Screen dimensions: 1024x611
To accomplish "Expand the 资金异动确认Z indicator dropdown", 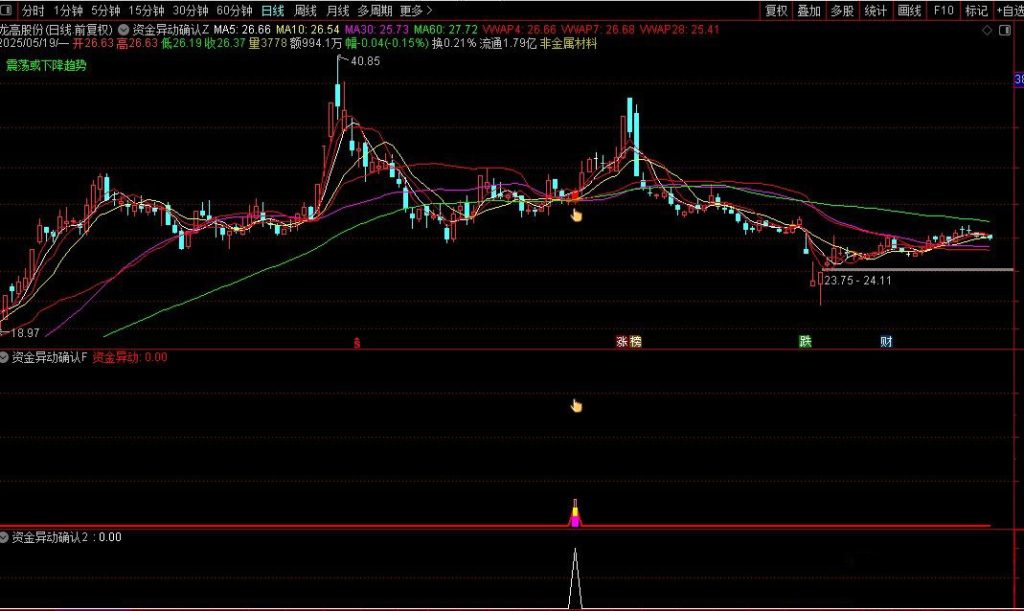I will (x=123, y=30).
